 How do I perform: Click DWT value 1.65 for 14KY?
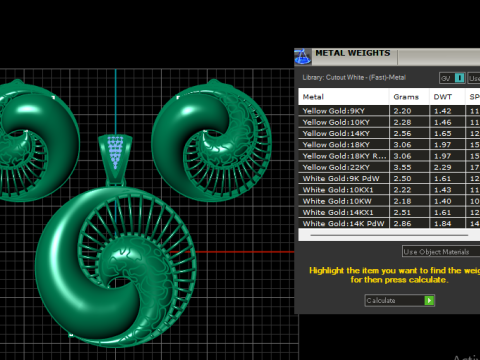pyautogui.click(x=443, y=134)
